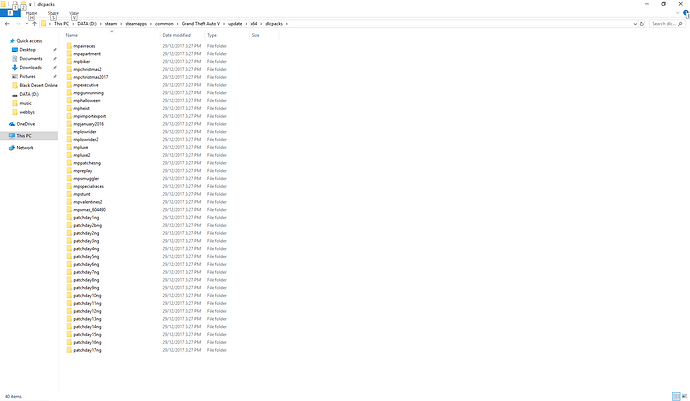This screenshot has width=690, height=401.
Task: Click the folder icon for mpapartment
Action: coord(69,54)
